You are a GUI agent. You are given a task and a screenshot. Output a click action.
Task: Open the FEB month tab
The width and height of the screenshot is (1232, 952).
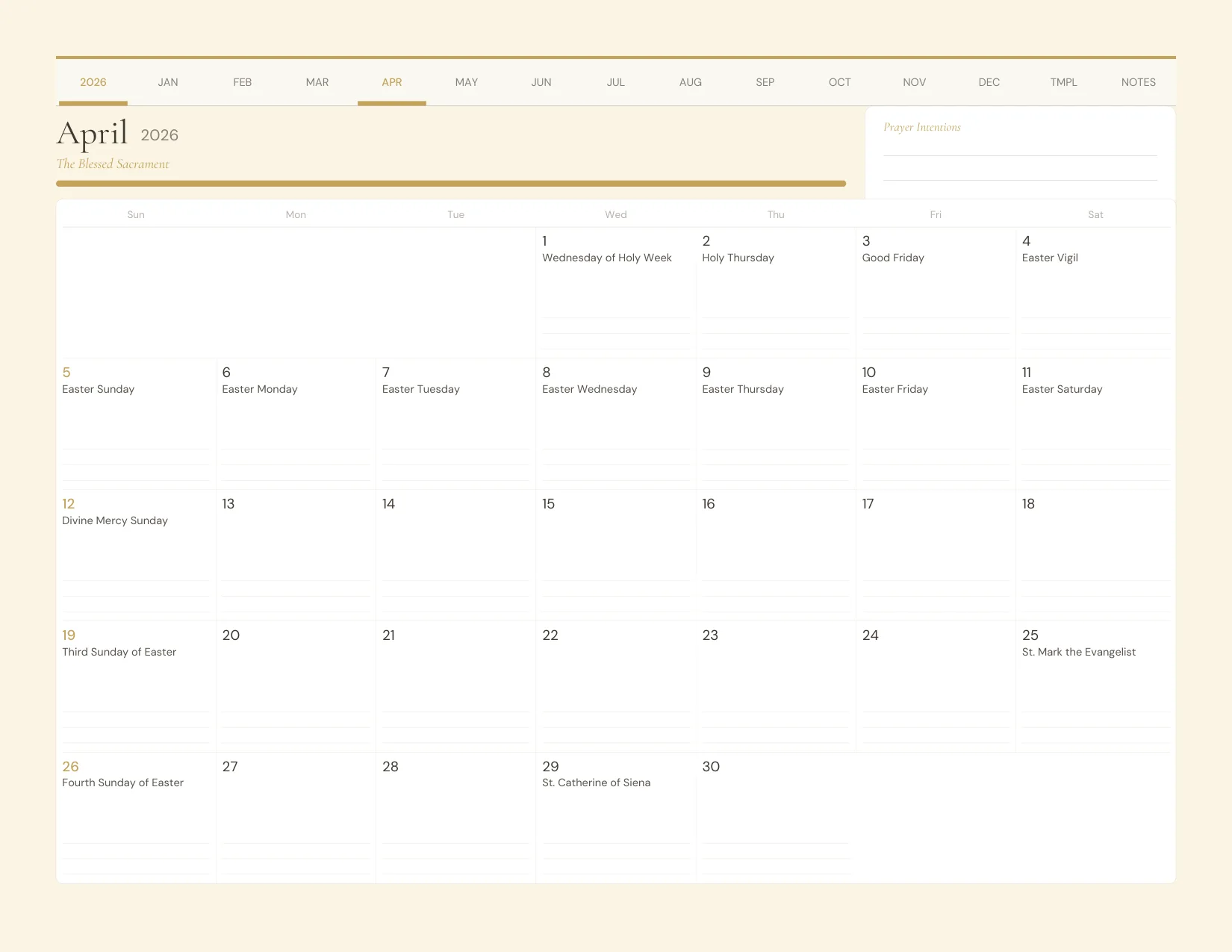coord(242,82)
